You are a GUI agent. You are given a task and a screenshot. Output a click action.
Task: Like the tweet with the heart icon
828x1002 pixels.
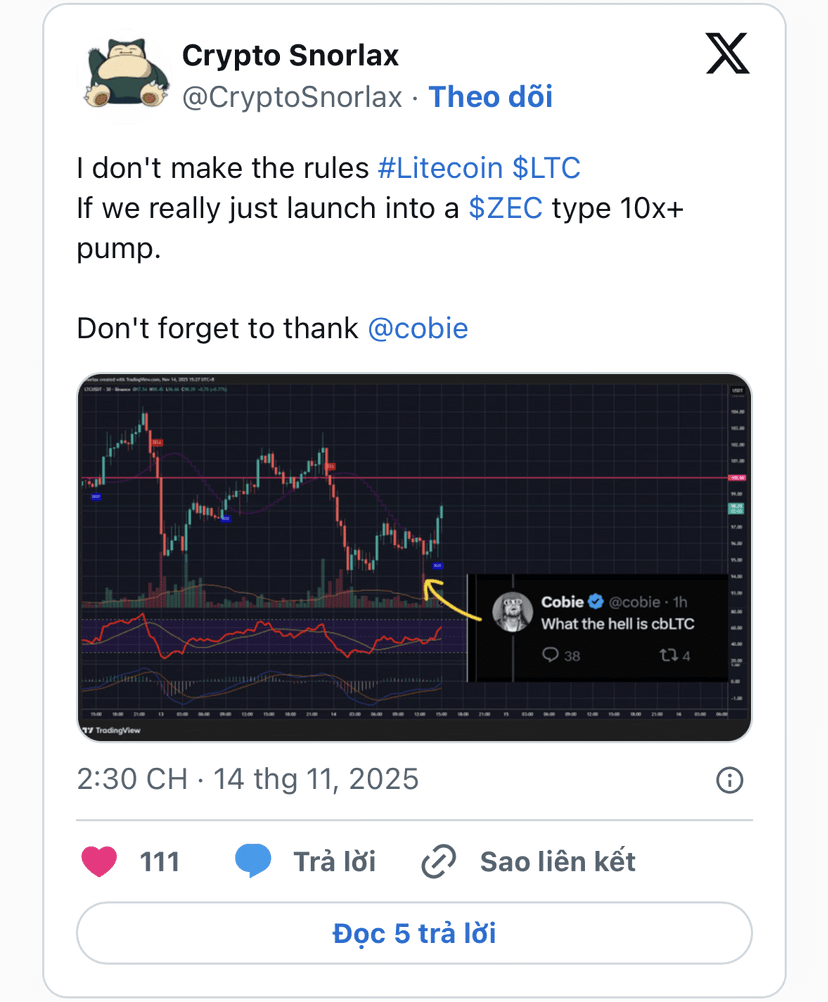point(99,861)
